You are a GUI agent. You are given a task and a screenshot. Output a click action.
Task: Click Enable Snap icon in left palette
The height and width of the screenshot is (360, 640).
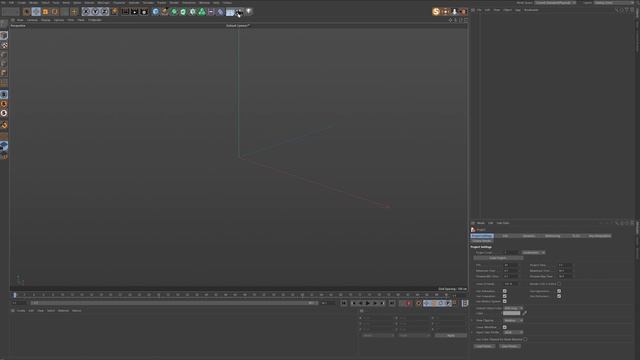[x=4, y=125]
